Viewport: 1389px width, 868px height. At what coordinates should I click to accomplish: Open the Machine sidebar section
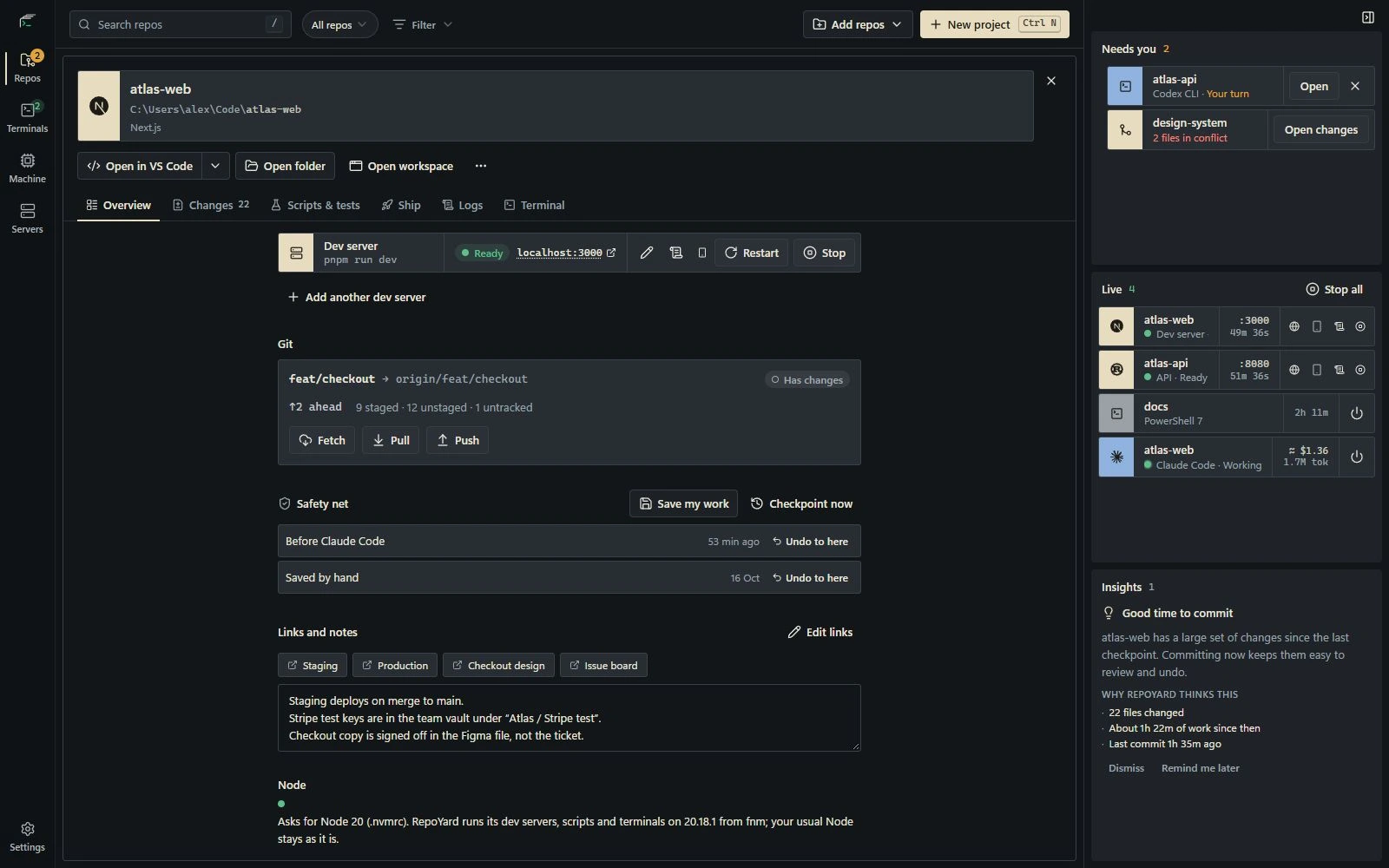pos(27,168)
